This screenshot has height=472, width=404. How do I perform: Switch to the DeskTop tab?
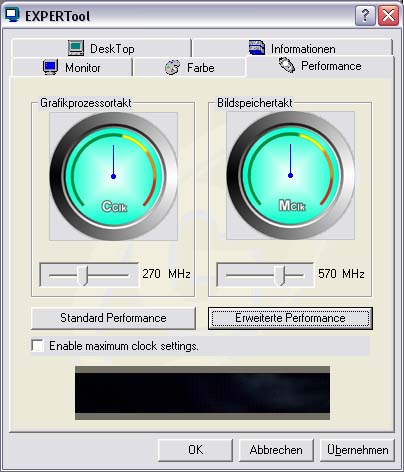tap(101, 48)
